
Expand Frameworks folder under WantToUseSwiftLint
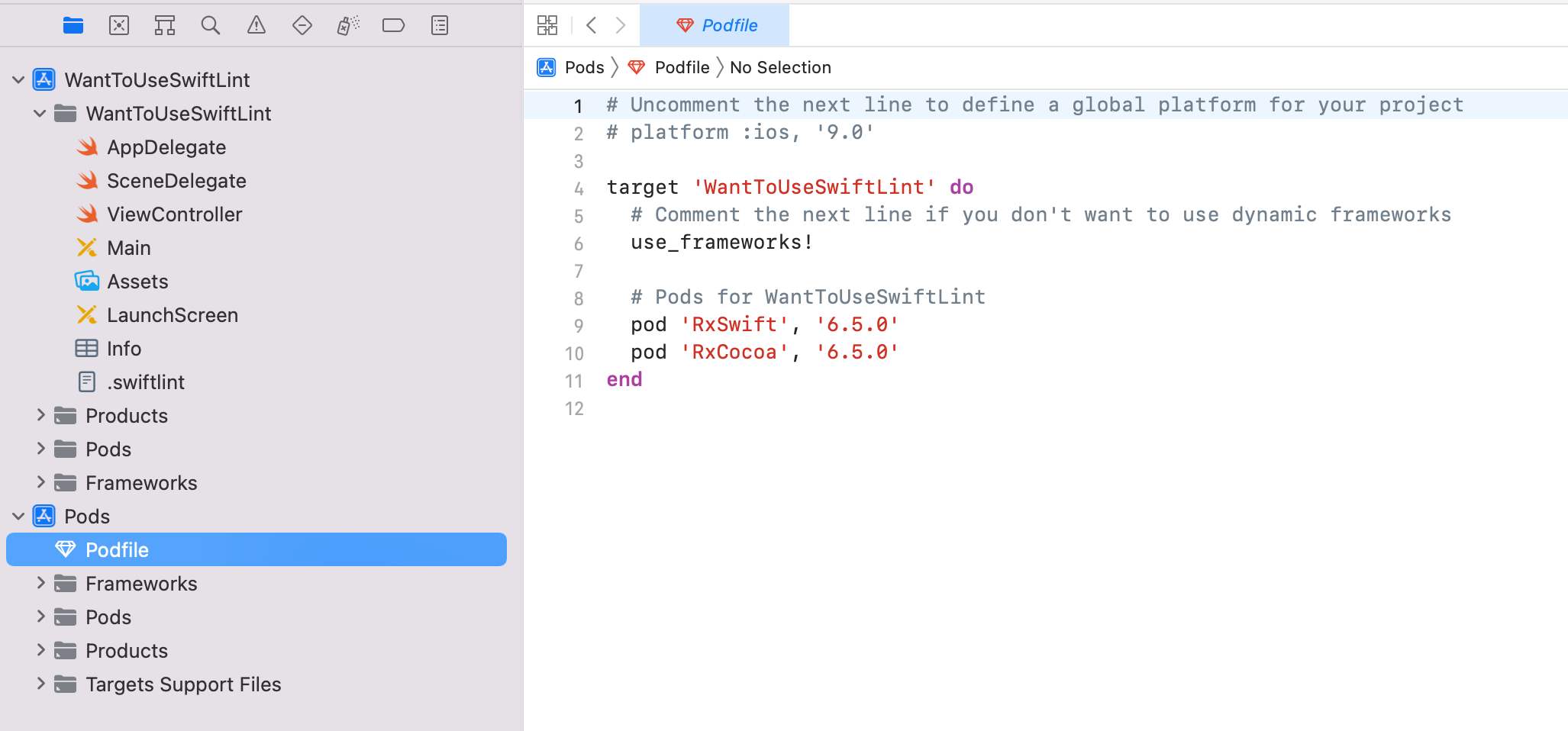[41, 482]
